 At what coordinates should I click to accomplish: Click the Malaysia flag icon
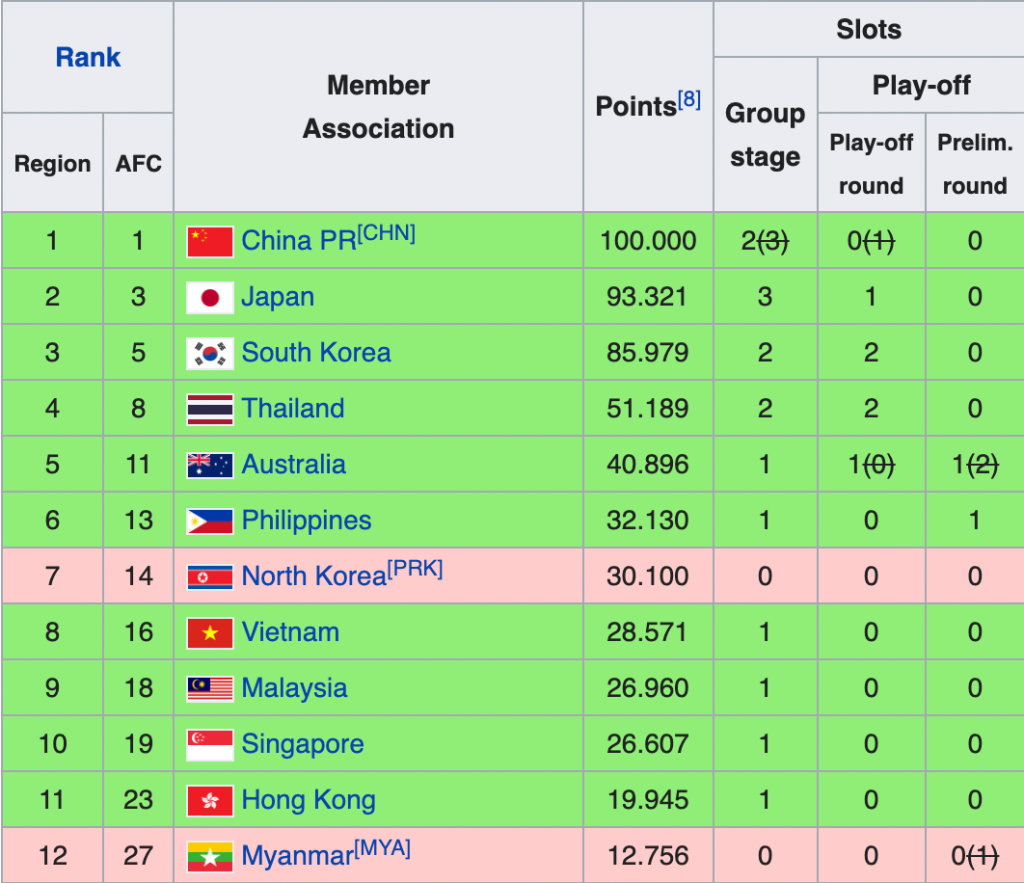210,689
